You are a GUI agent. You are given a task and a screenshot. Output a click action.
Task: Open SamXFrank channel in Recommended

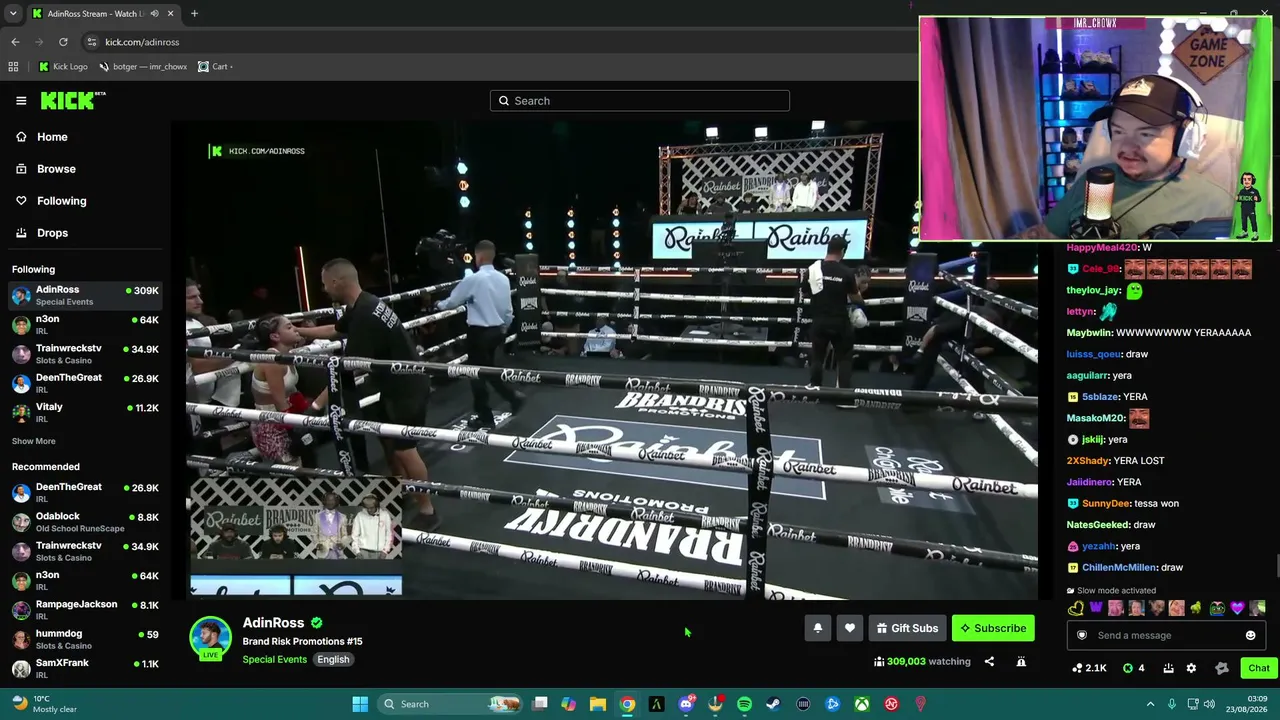(85, 668)
